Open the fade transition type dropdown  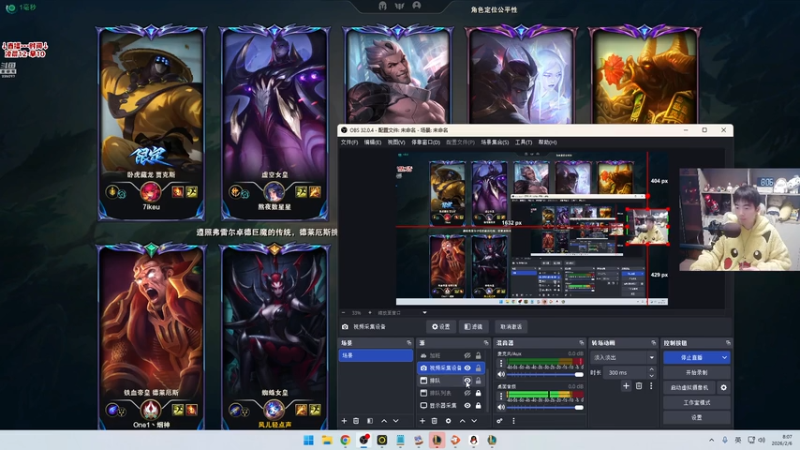623,358
